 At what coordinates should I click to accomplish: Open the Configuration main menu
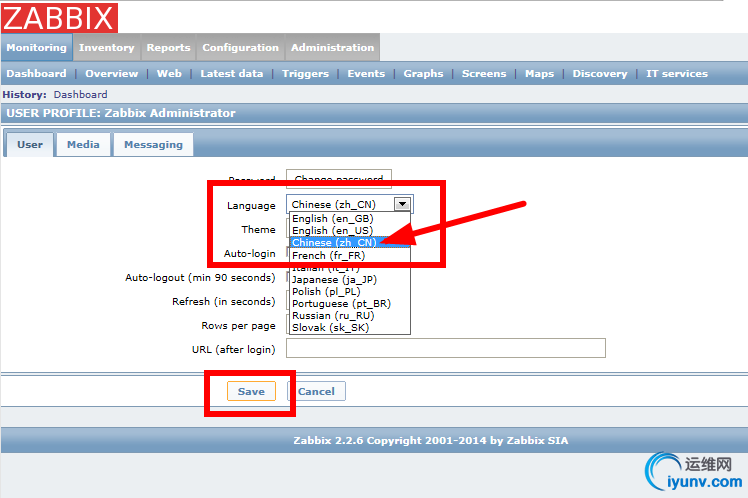(x=240, y=48)
